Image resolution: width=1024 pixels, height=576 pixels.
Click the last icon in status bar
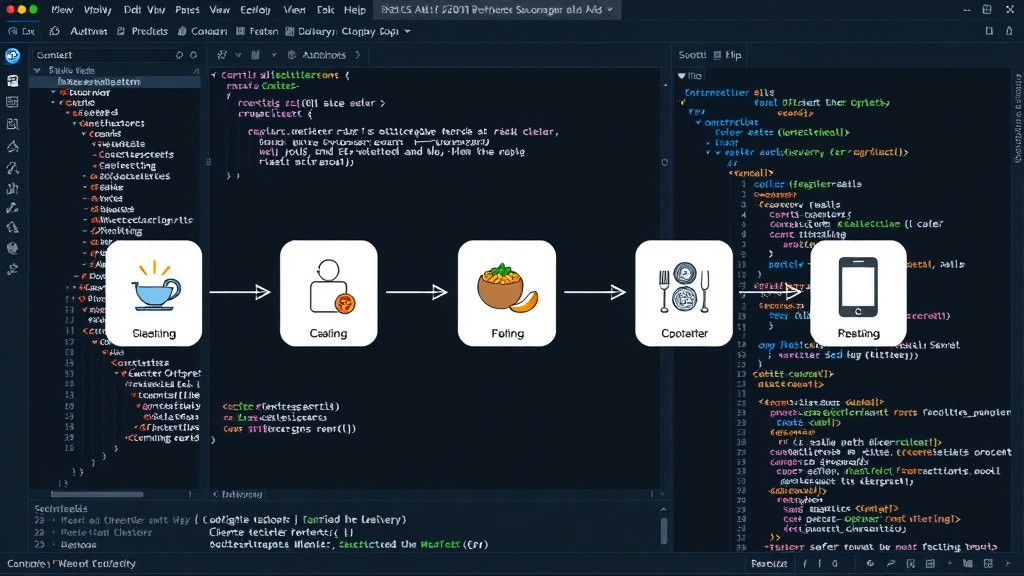point(1008,564)
